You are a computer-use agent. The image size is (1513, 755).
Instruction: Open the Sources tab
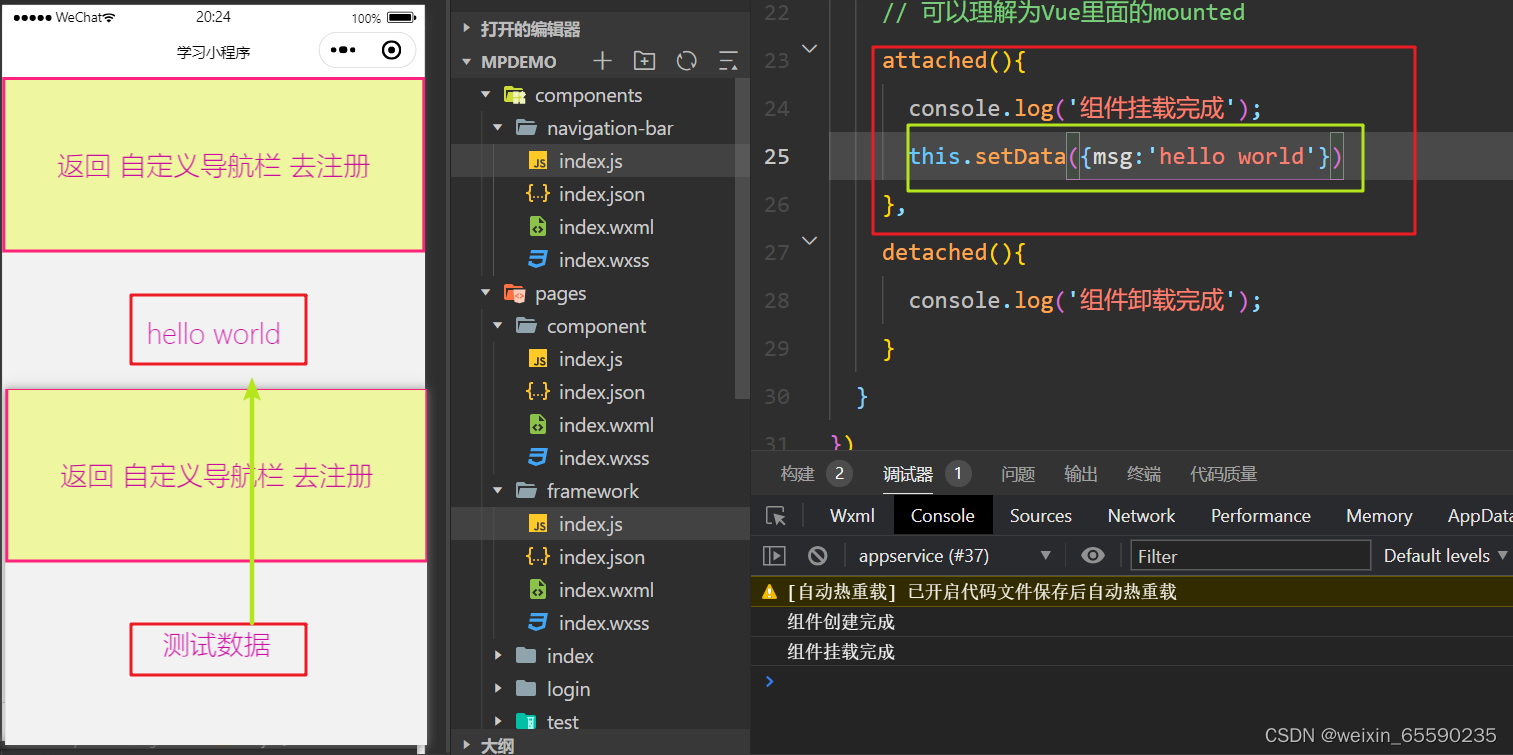pos(1040,516)
